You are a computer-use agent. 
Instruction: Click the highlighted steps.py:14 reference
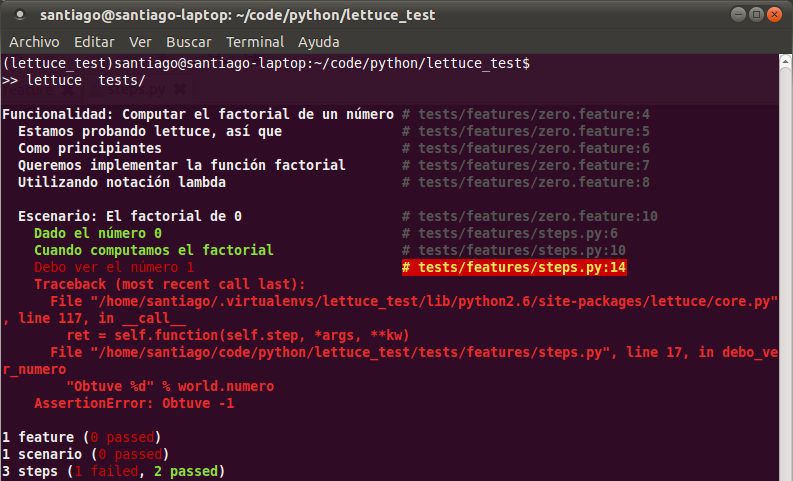[514, 267]
